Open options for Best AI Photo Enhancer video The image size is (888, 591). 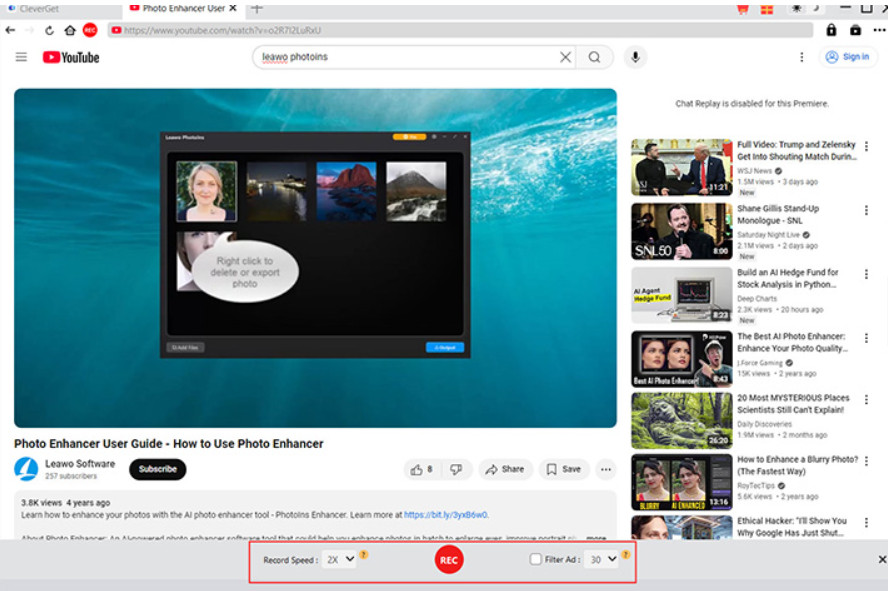(866, 339)
